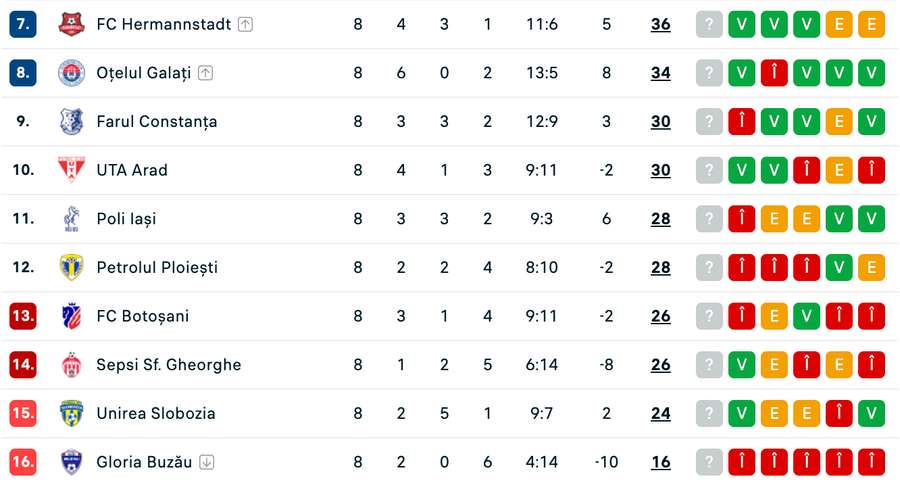The height and width of the screenshot is (485, 900).
Task: Click the Oțelul Galați club logo
Action: click(71, 73)
